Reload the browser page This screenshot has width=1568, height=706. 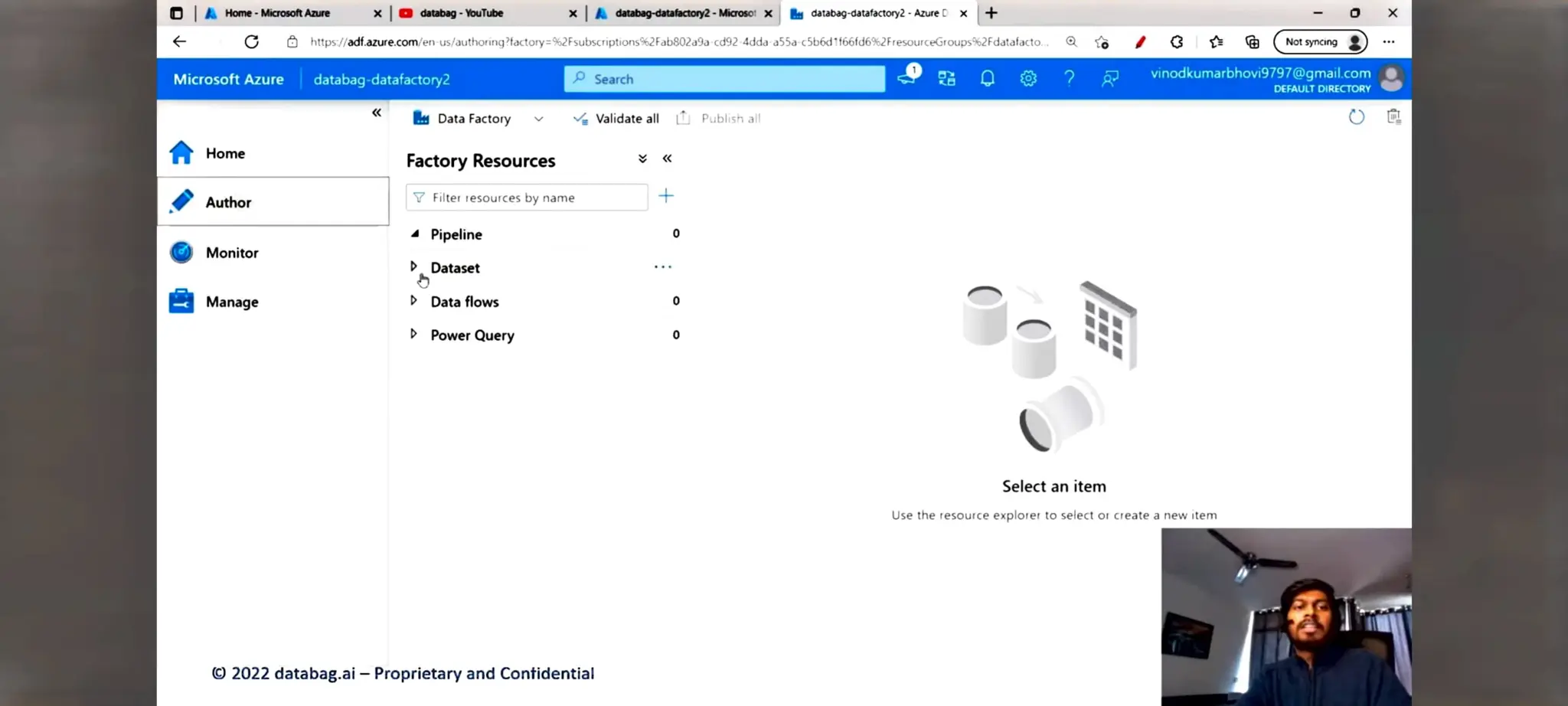point(251,41)
